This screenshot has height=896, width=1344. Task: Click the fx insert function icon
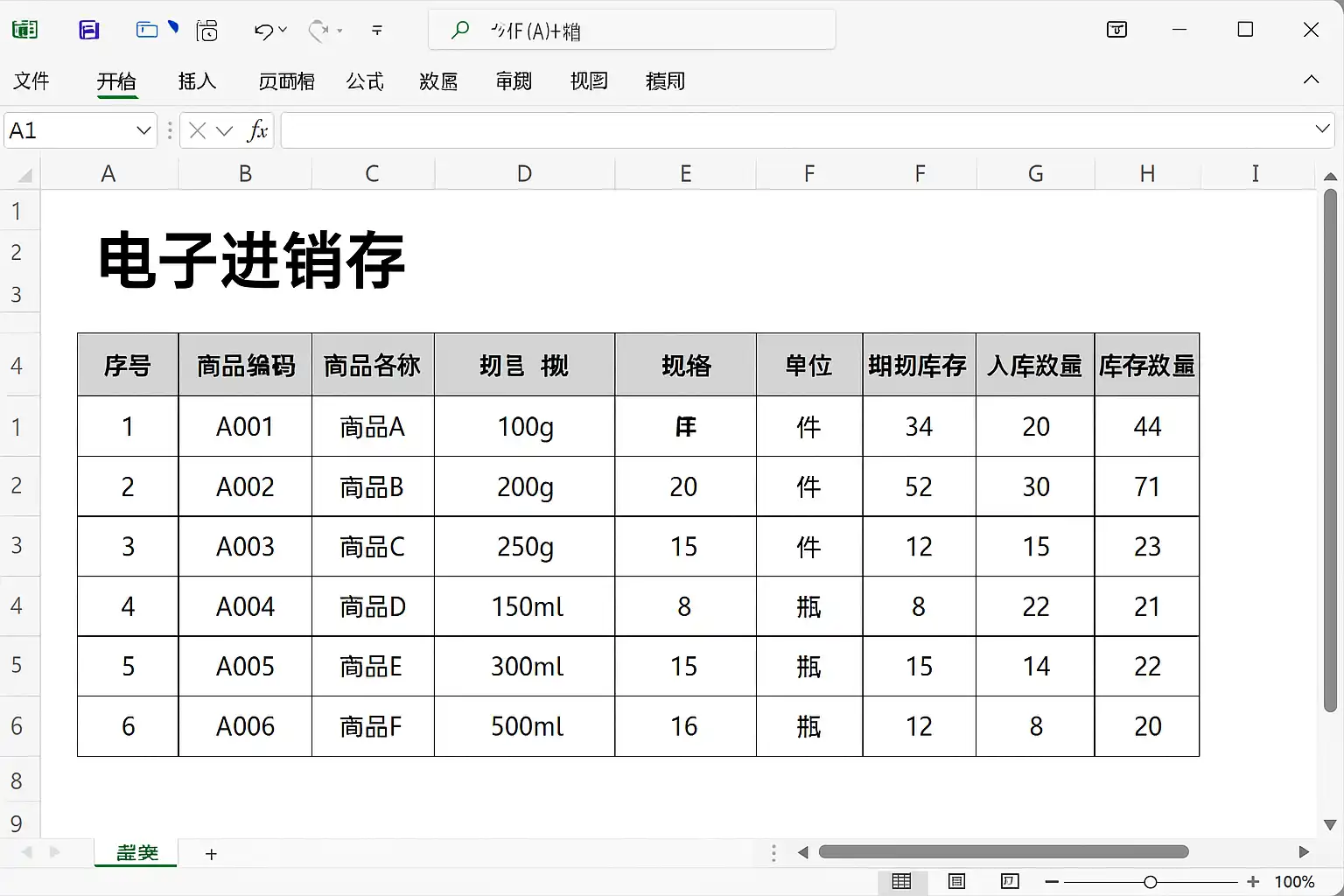pyautogui.click(x=256, y=130)
